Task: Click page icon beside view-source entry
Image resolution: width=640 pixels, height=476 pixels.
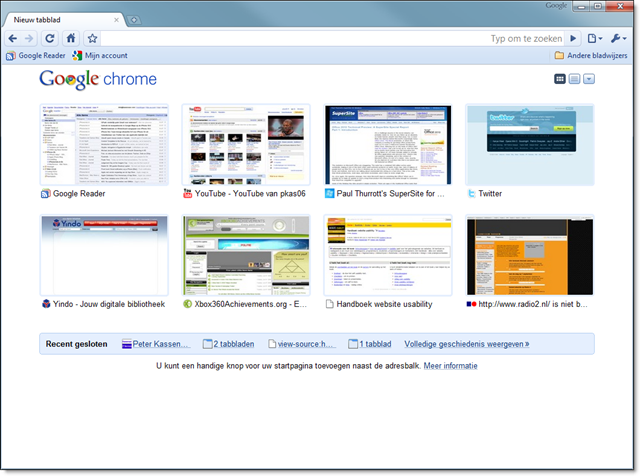Action: point(272,344)
